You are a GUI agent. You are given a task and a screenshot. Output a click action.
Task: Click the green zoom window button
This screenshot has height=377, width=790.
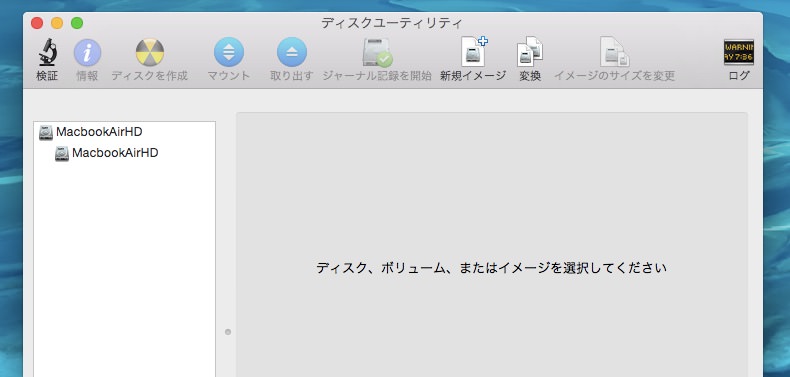tap(77, 23)
